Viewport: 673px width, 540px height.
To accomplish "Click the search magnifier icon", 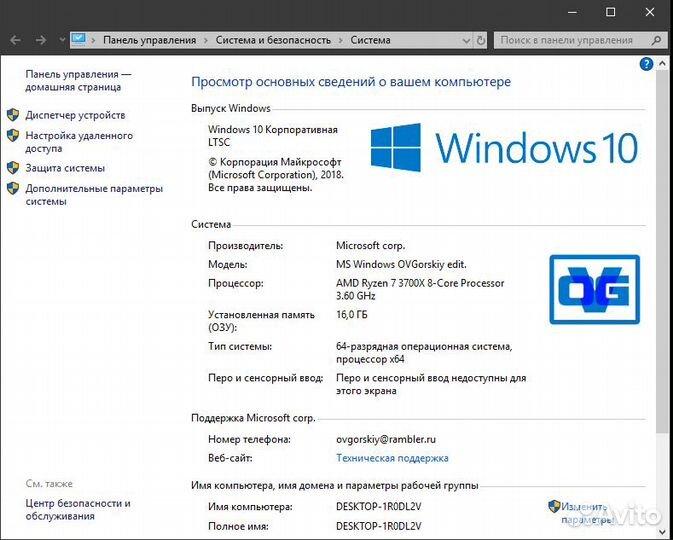I will click(x=656, y=40).
